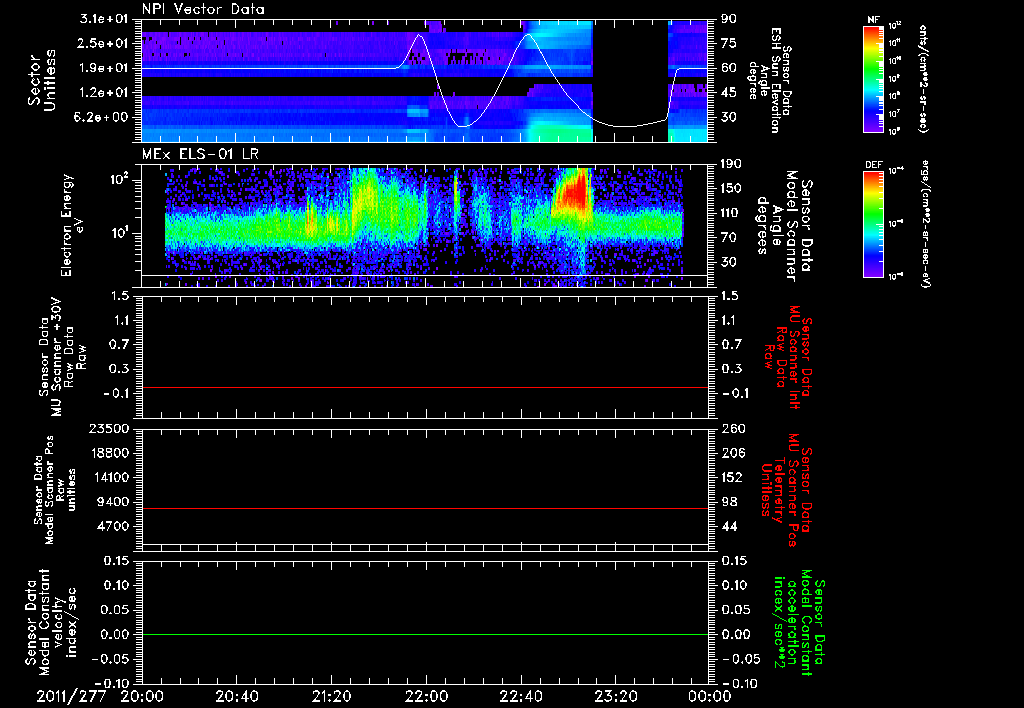The width and height of the screenshot is (1024, 708).
Task: Click the "NPI Vector Data" panel title
Action: [x=203, y=9]
